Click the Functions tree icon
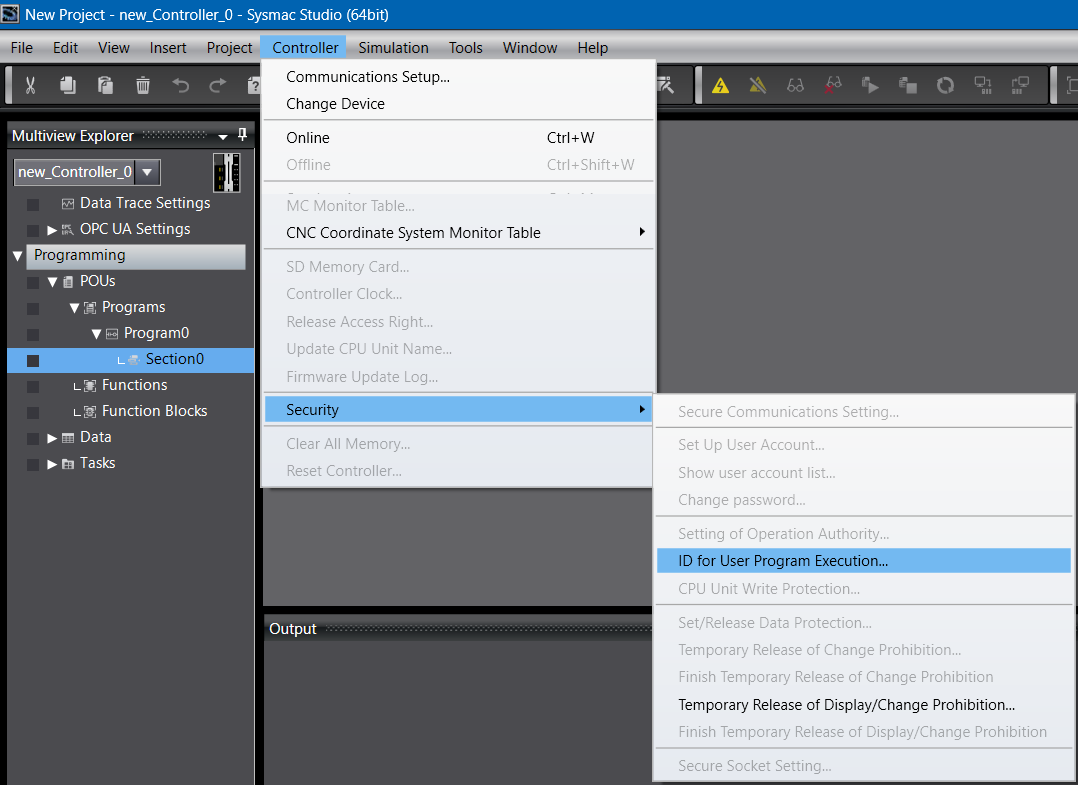 point(89,386)
